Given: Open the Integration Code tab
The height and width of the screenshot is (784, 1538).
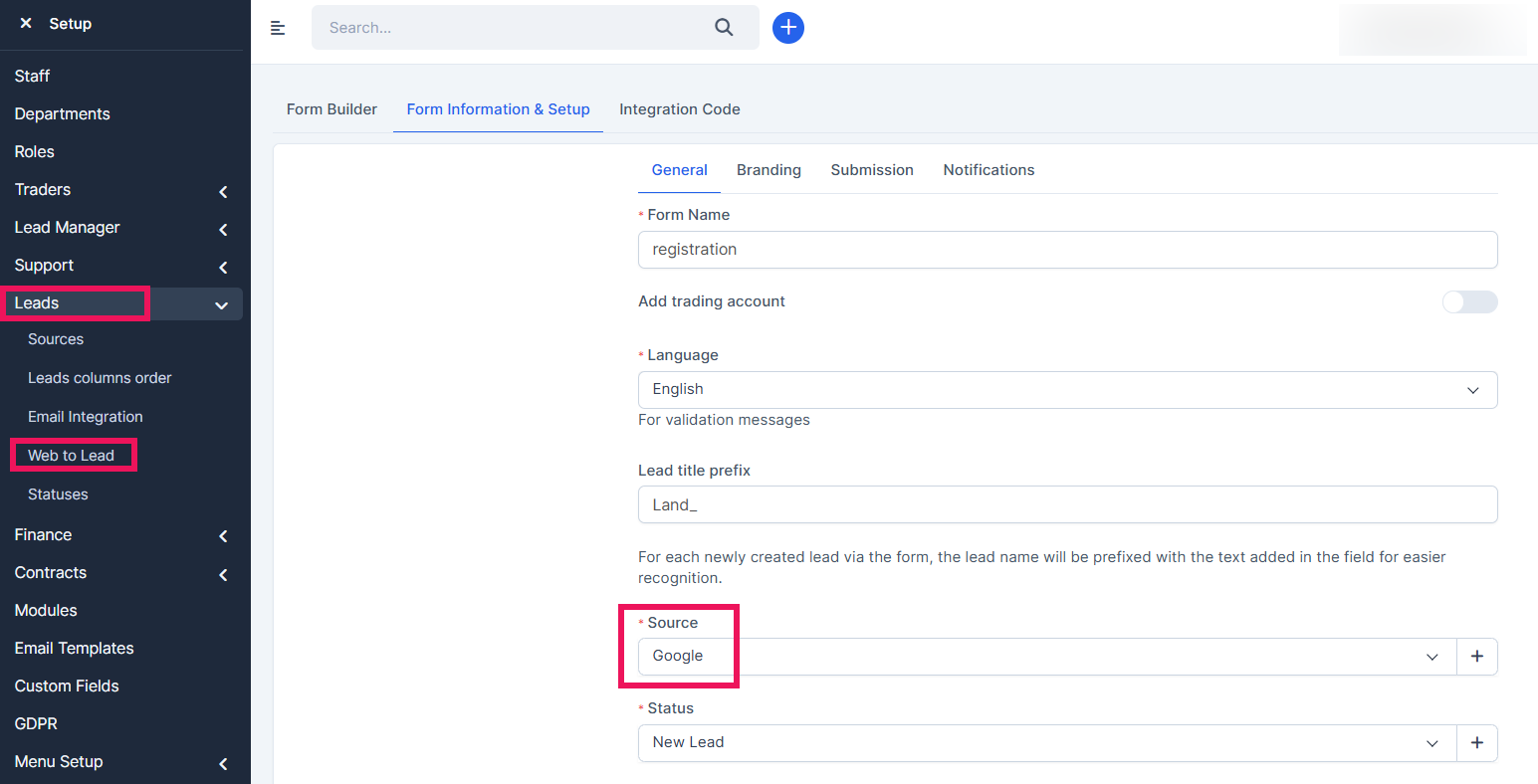Looking at the screenshot, I should (x=679, y=109).
